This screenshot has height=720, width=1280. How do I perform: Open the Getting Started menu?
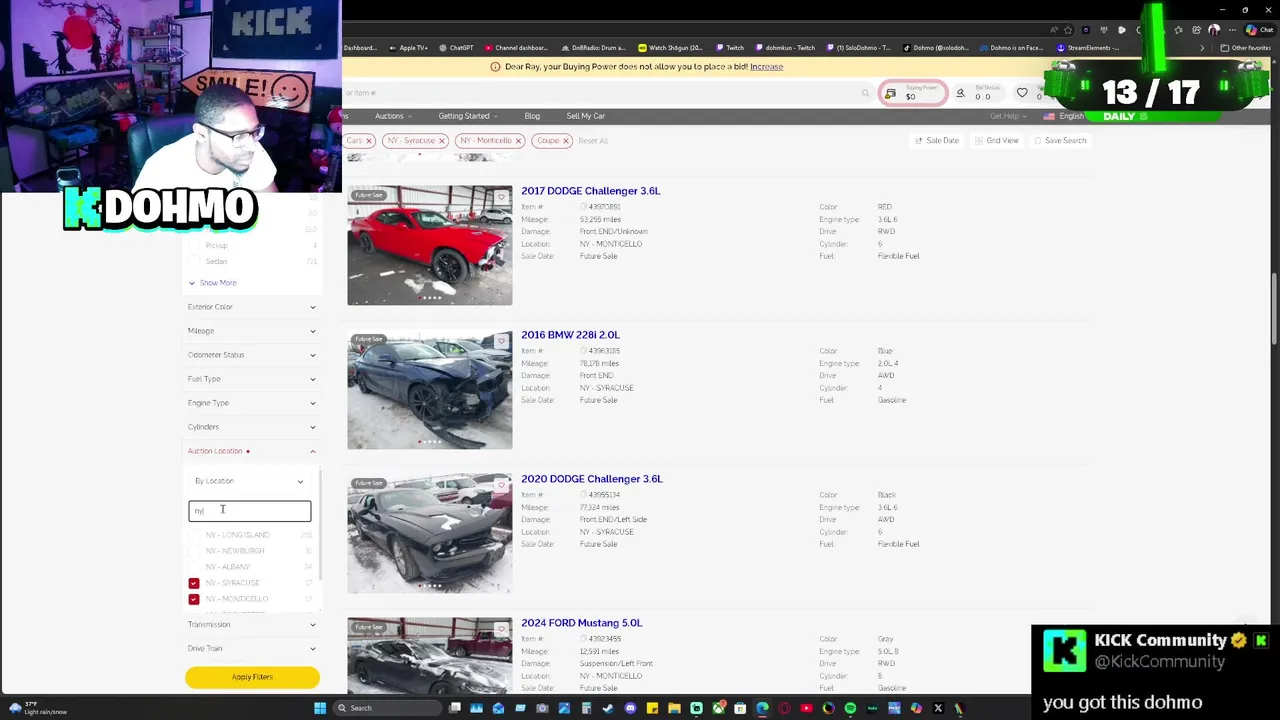point(468,116)
